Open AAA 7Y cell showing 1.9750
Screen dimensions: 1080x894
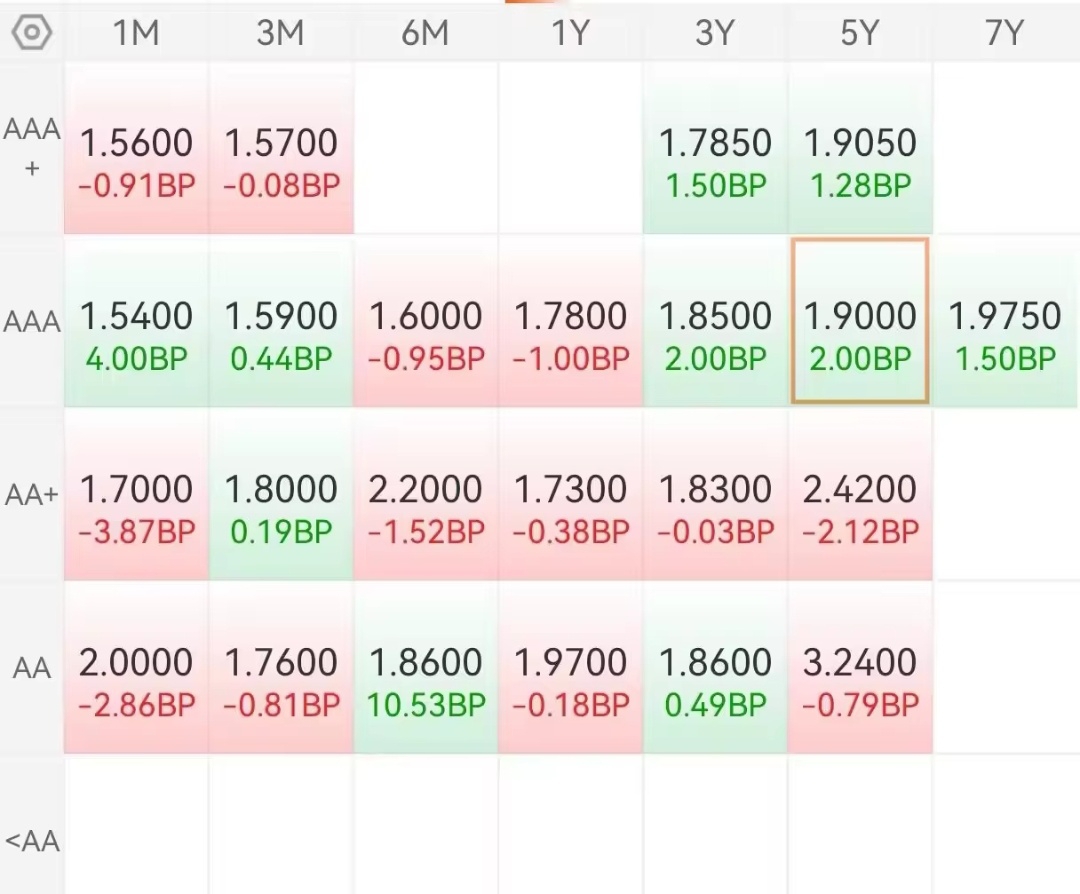point(1006,321)
